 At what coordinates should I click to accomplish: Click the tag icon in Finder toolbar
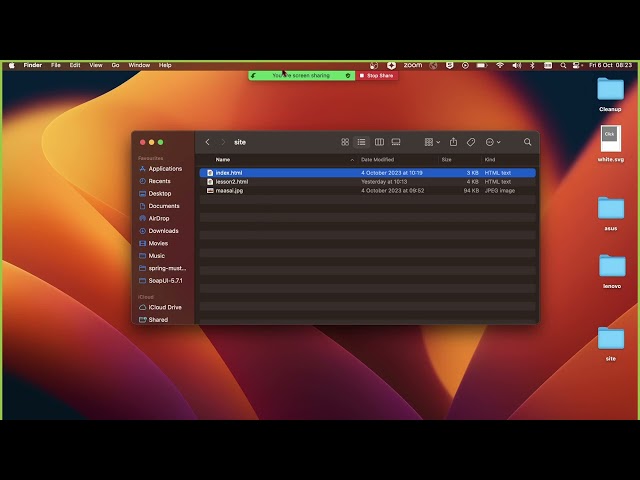pyautogui.click(x=471, y=142)
